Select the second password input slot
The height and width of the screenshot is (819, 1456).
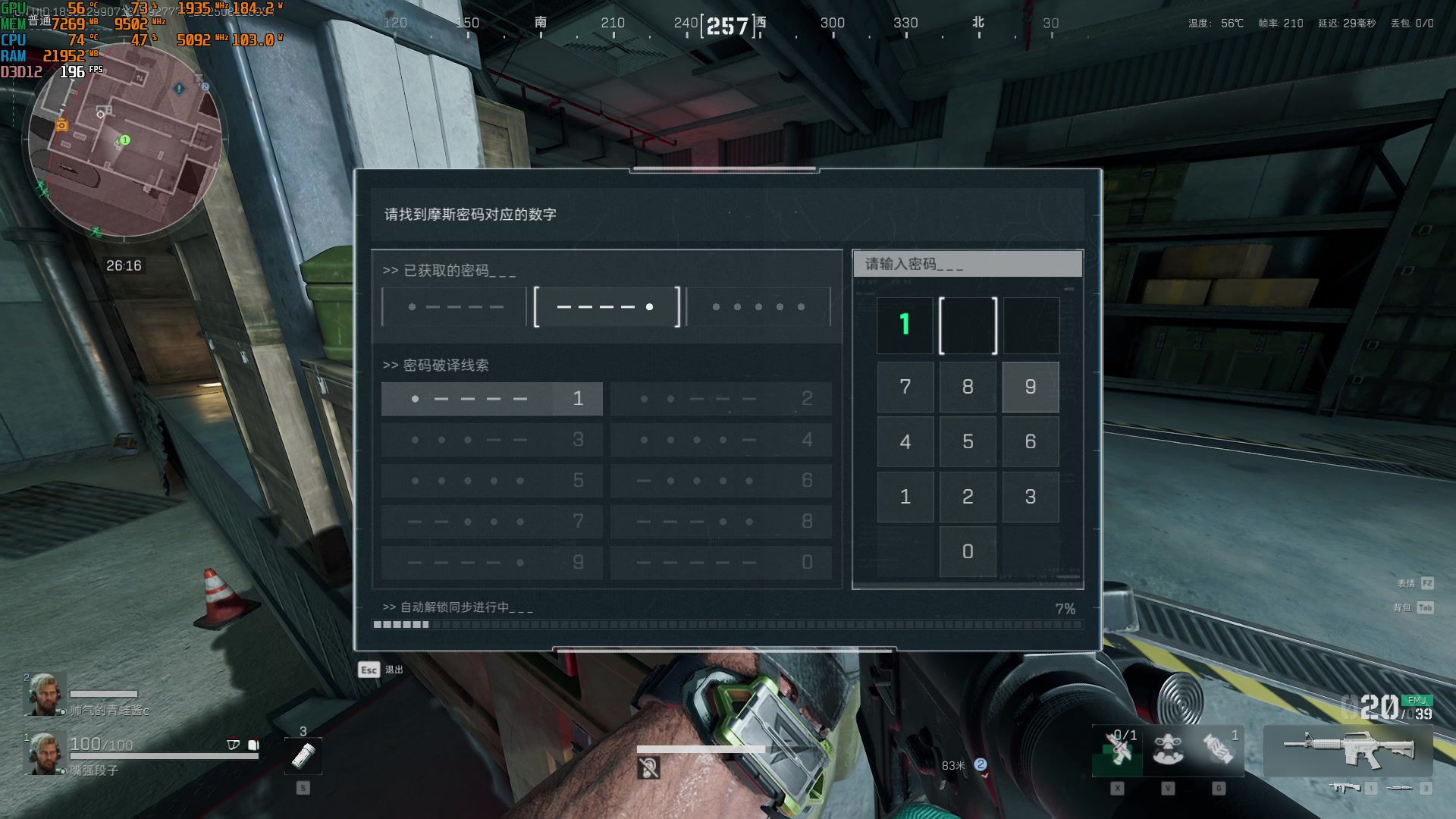click(x=968, y=325)
